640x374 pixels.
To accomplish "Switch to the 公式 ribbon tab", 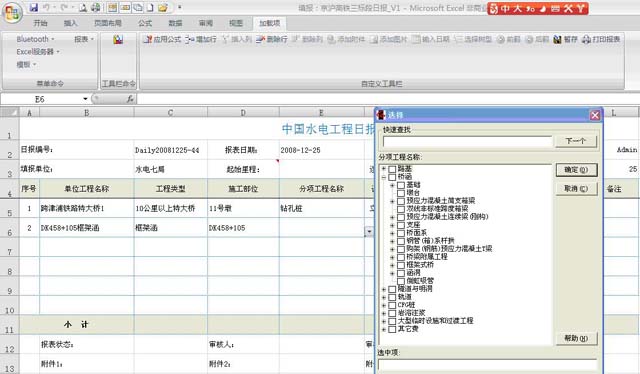I will pos(145,23).
